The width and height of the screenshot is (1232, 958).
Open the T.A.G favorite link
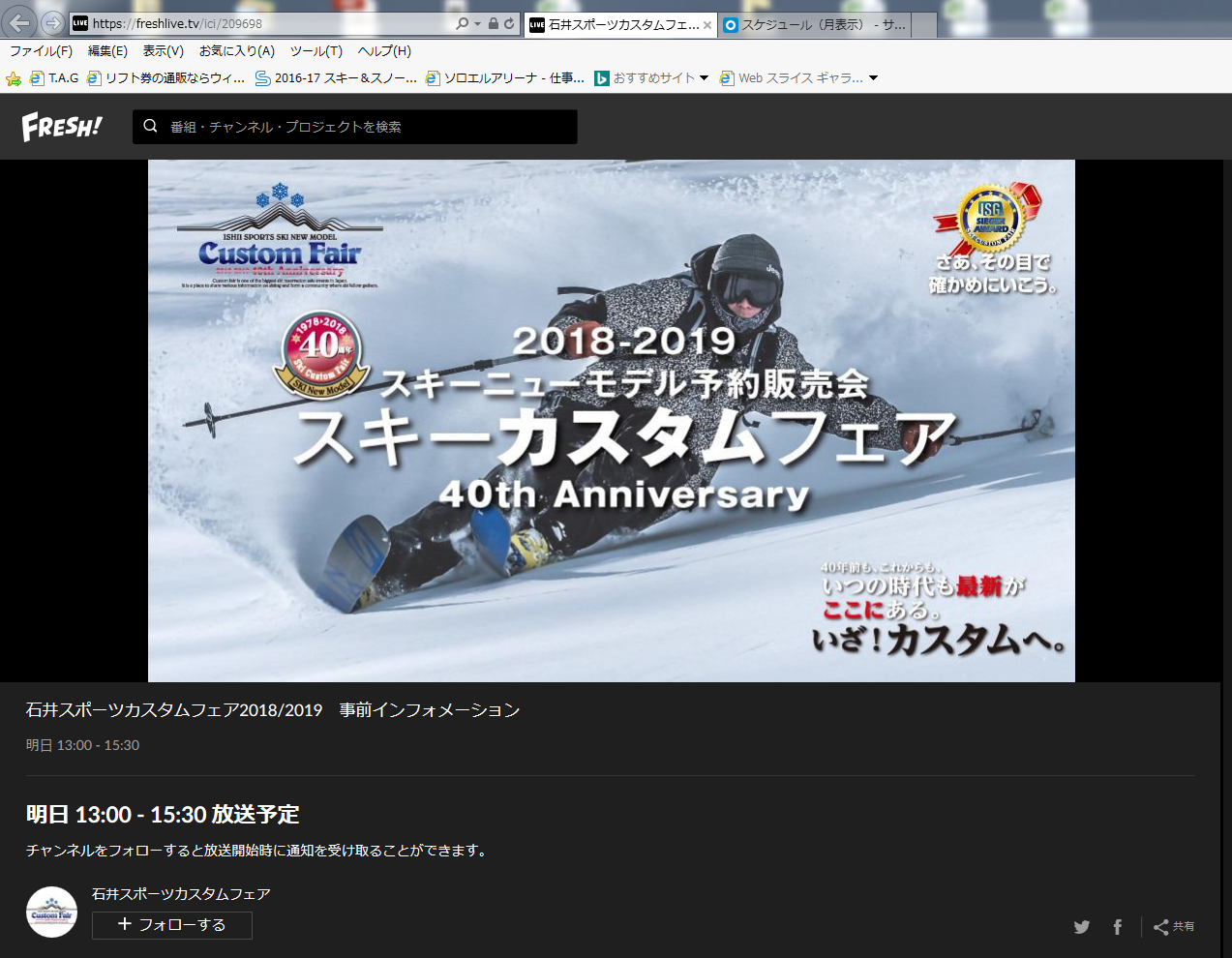[x=54, y=78]
